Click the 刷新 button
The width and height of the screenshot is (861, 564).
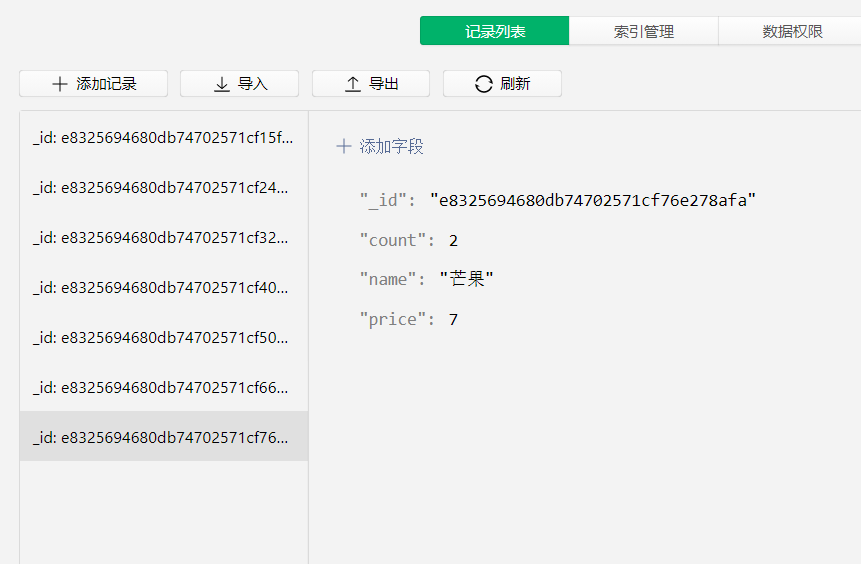pos(502,83)
